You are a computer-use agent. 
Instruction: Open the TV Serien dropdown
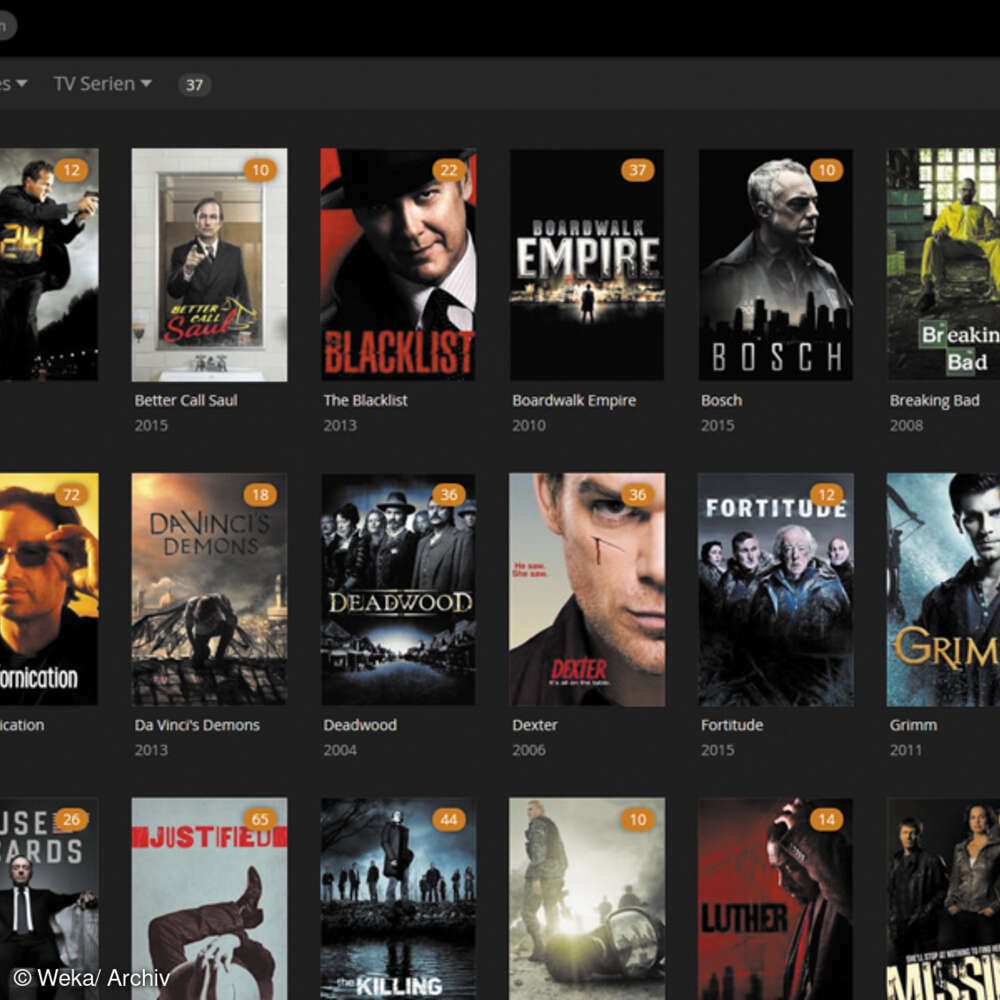point(102,84)
